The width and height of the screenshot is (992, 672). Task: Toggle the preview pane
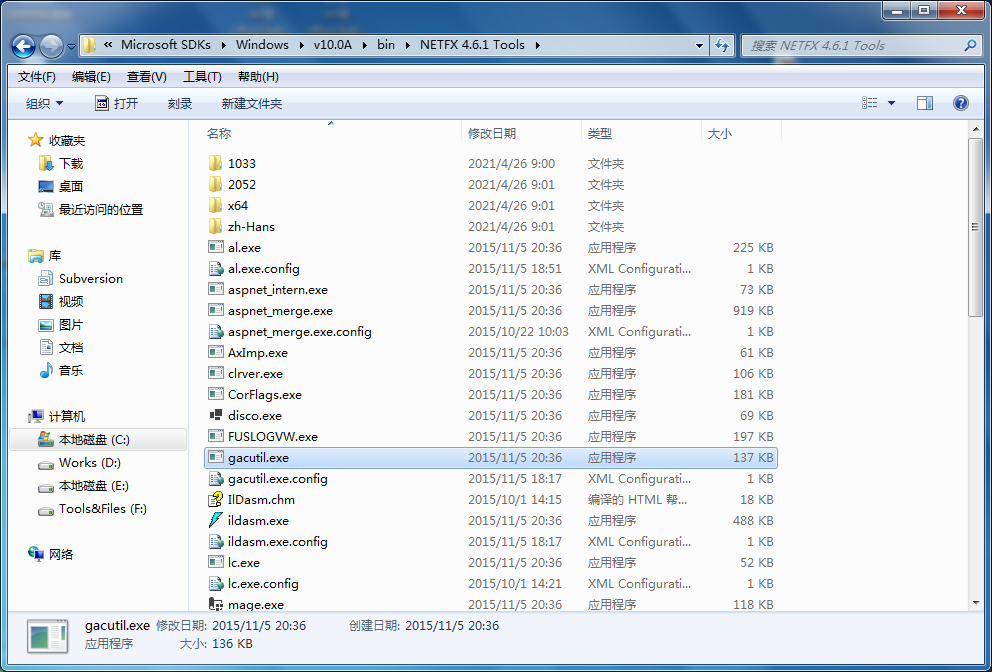[924, 102]
